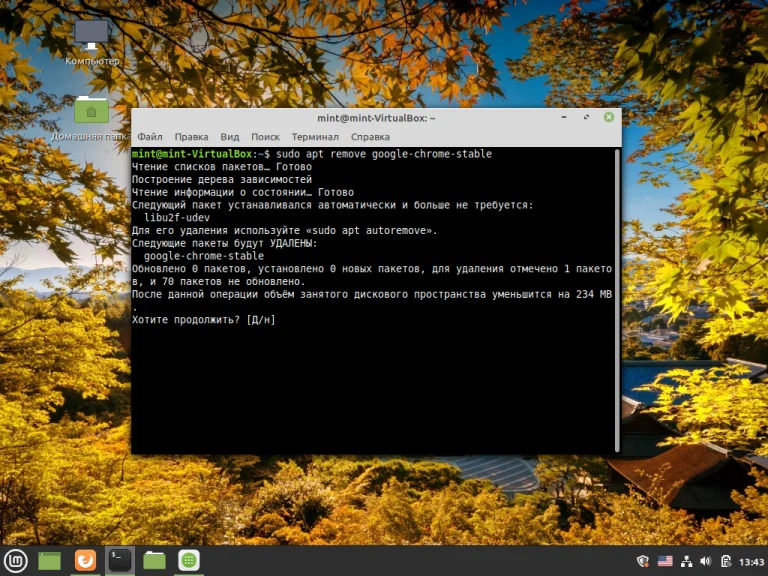Open the folder icon right of the terminal icon
The height and width of the screenshot is (576, 768).
pos(154,560)
